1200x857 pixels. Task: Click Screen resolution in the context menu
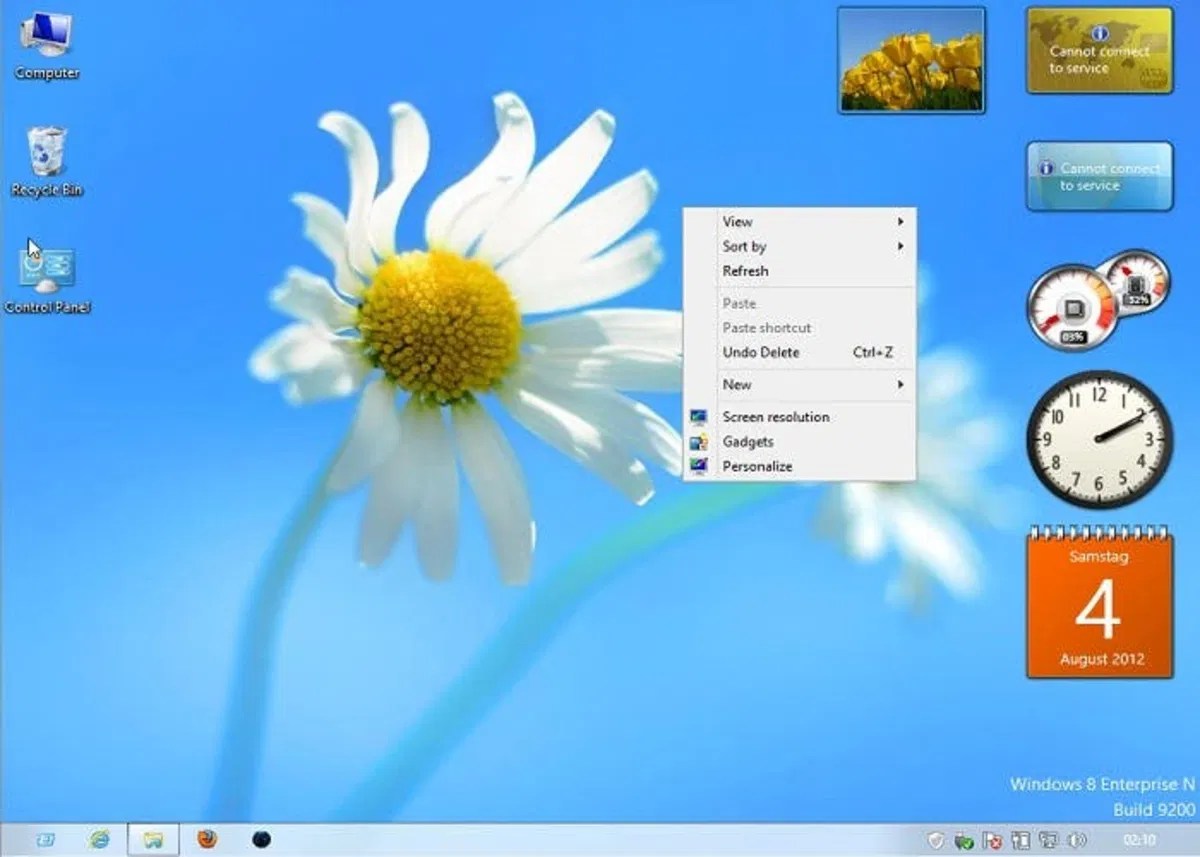point(775,417)
